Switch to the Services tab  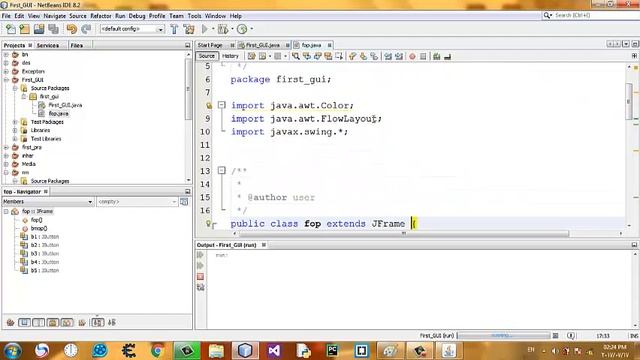tap(48, 45)
